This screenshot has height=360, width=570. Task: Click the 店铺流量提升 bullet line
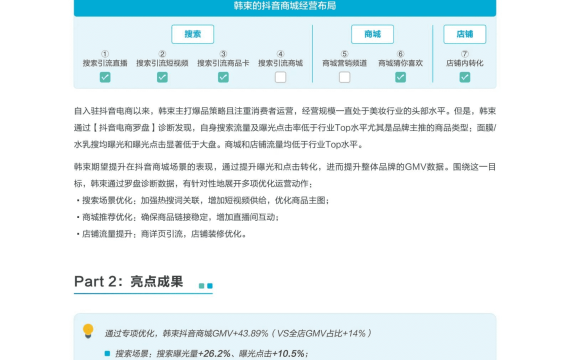click(x=162, y=234)
